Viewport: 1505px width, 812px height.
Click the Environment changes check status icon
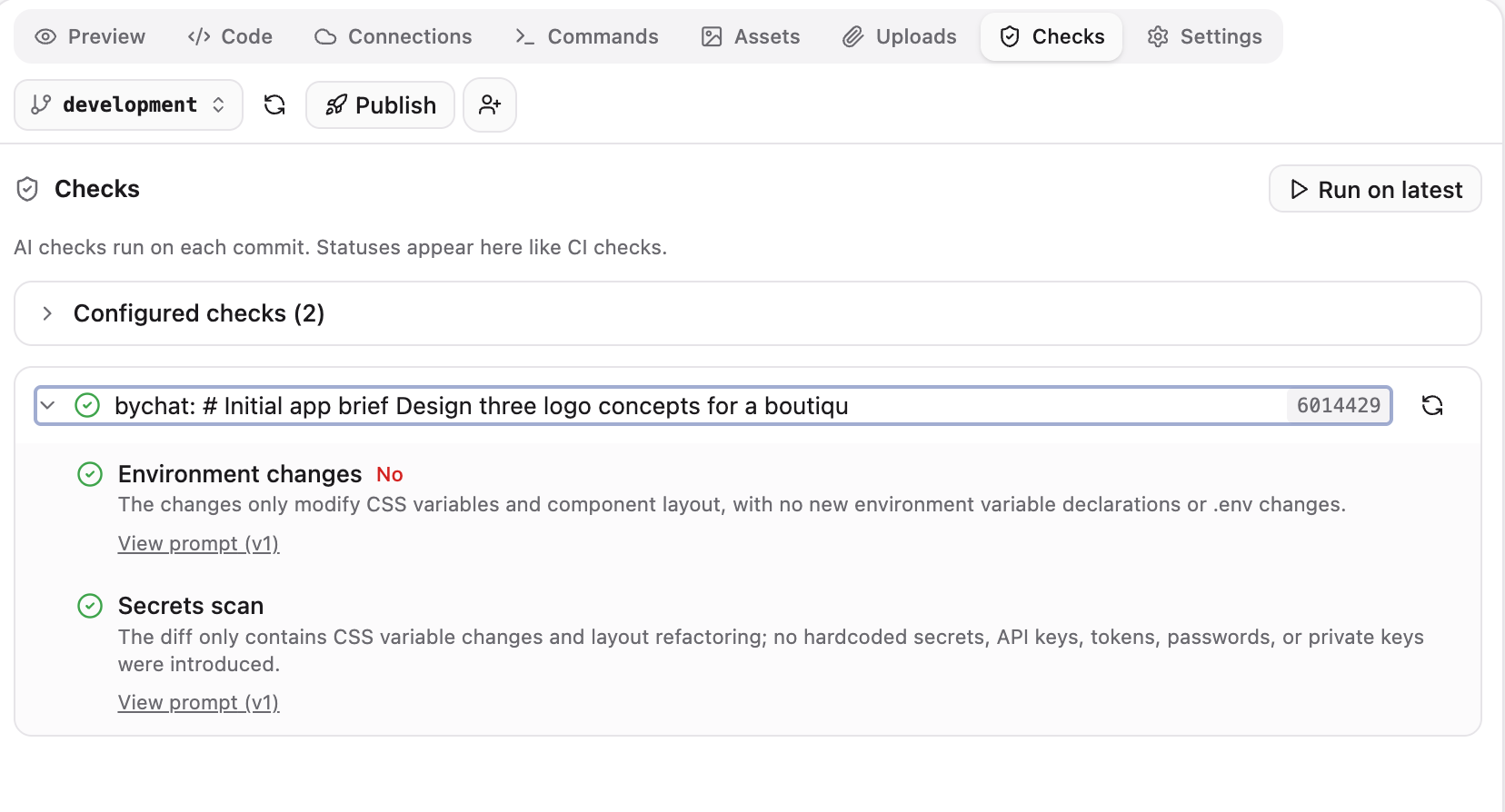pyautogui.click(x=90, y=474)
